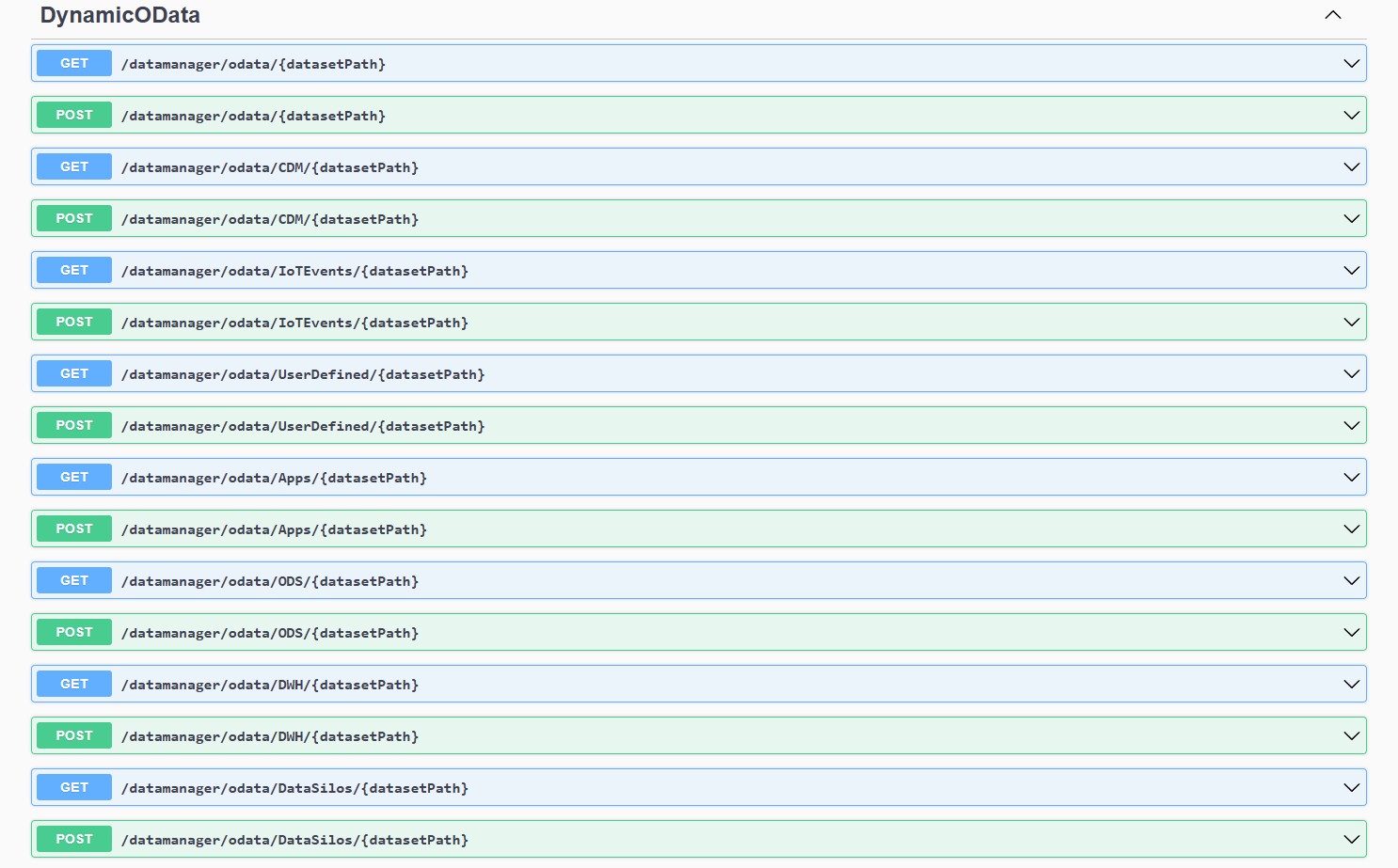Expand the POST /datamanager/odata/DWH/{datasetPath} row chevron
This screenshot has height=868, width=1398.
[x=1352, y=735]
